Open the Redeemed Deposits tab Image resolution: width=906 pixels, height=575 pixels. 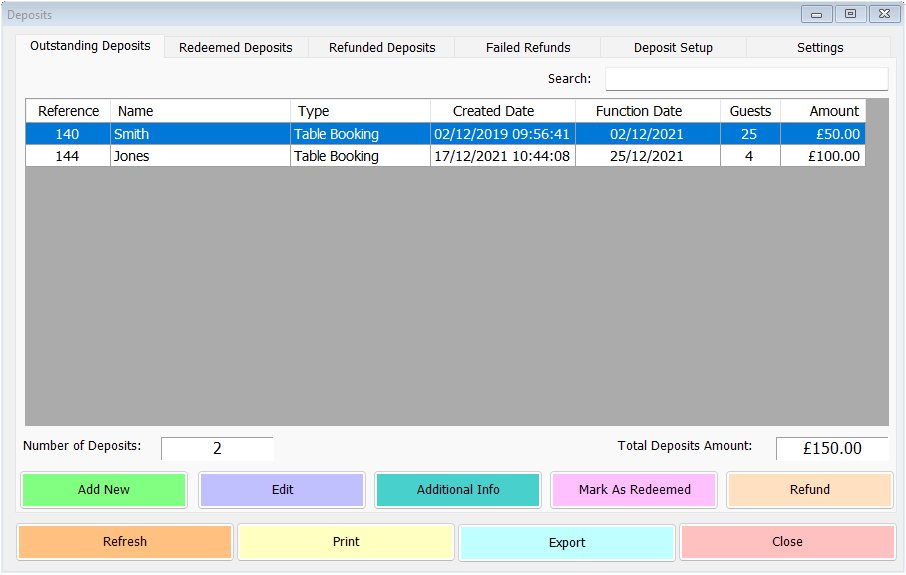236,47
